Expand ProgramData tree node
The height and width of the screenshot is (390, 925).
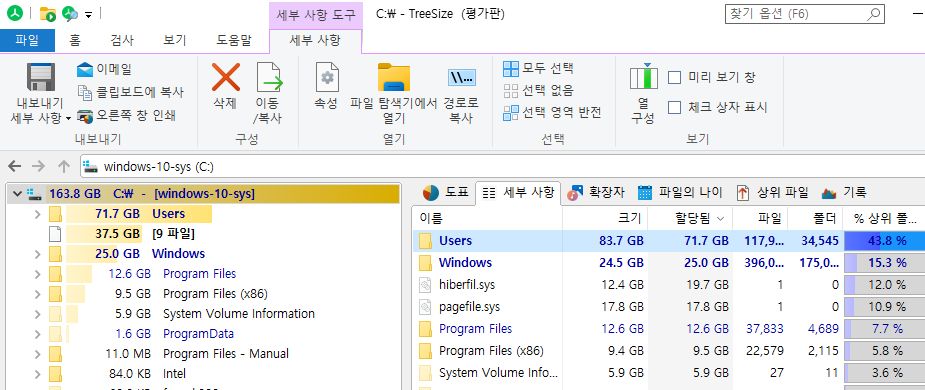point(38,334)
